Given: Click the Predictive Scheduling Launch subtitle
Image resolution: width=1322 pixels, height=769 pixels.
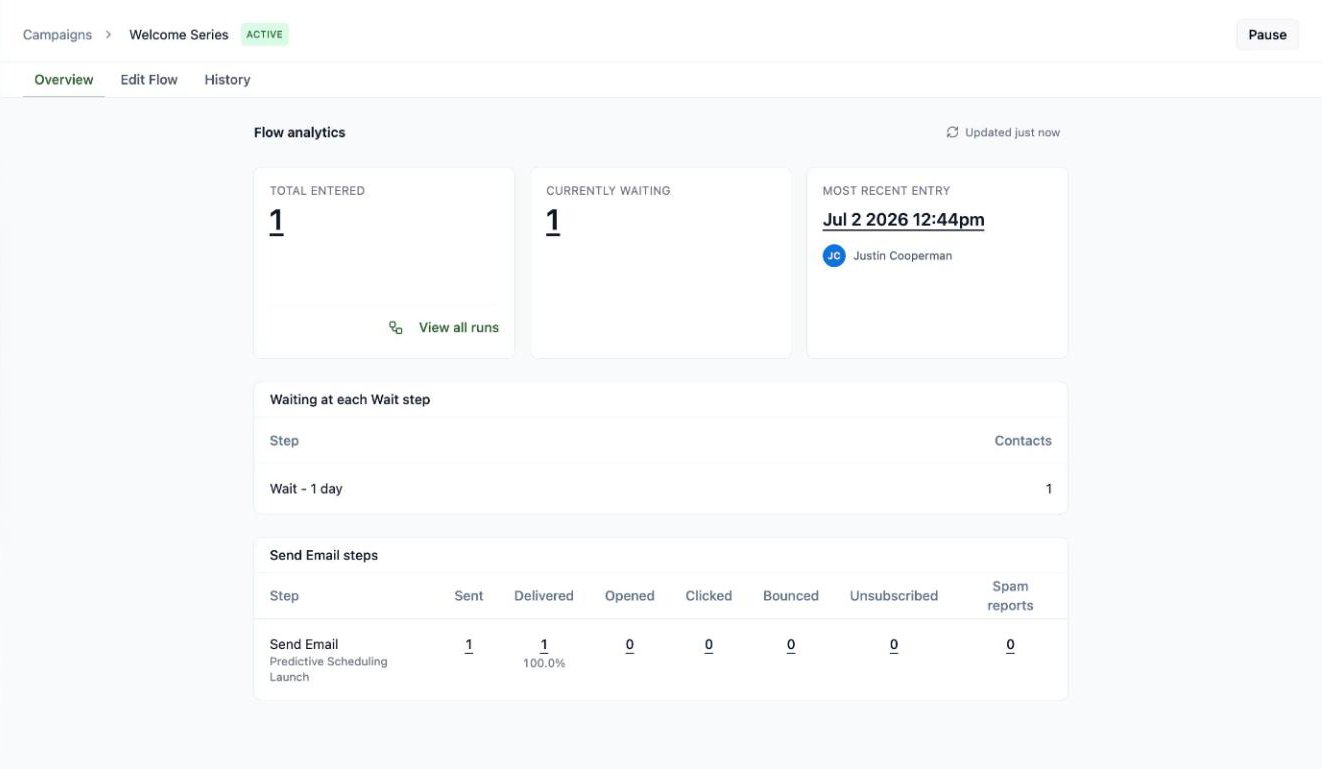Looking at the screenshot, I should (328, 669).
